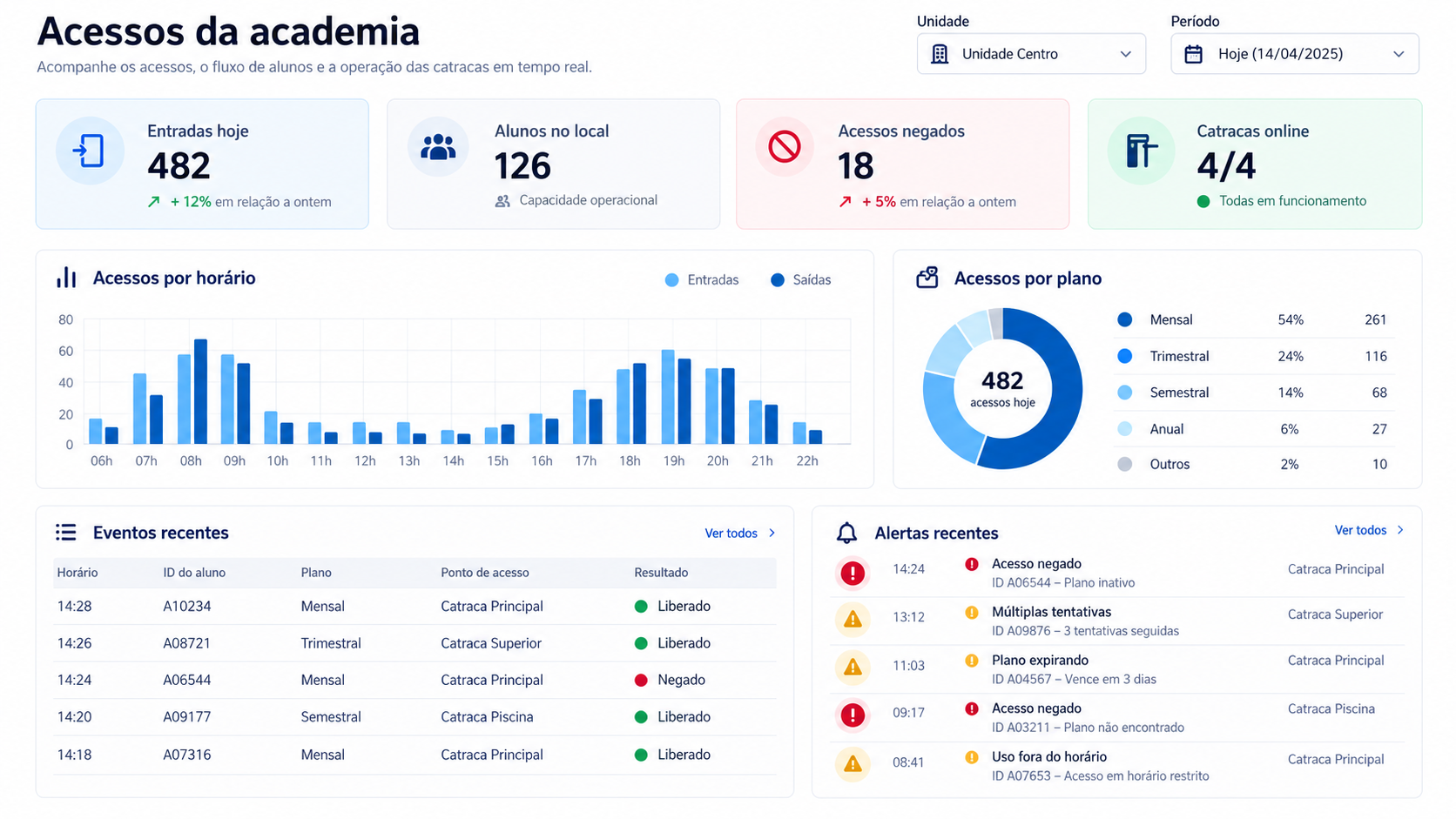Click ID A03211 – Plano não encontrado text
1456x819 pixels.
coord(1088,728)
